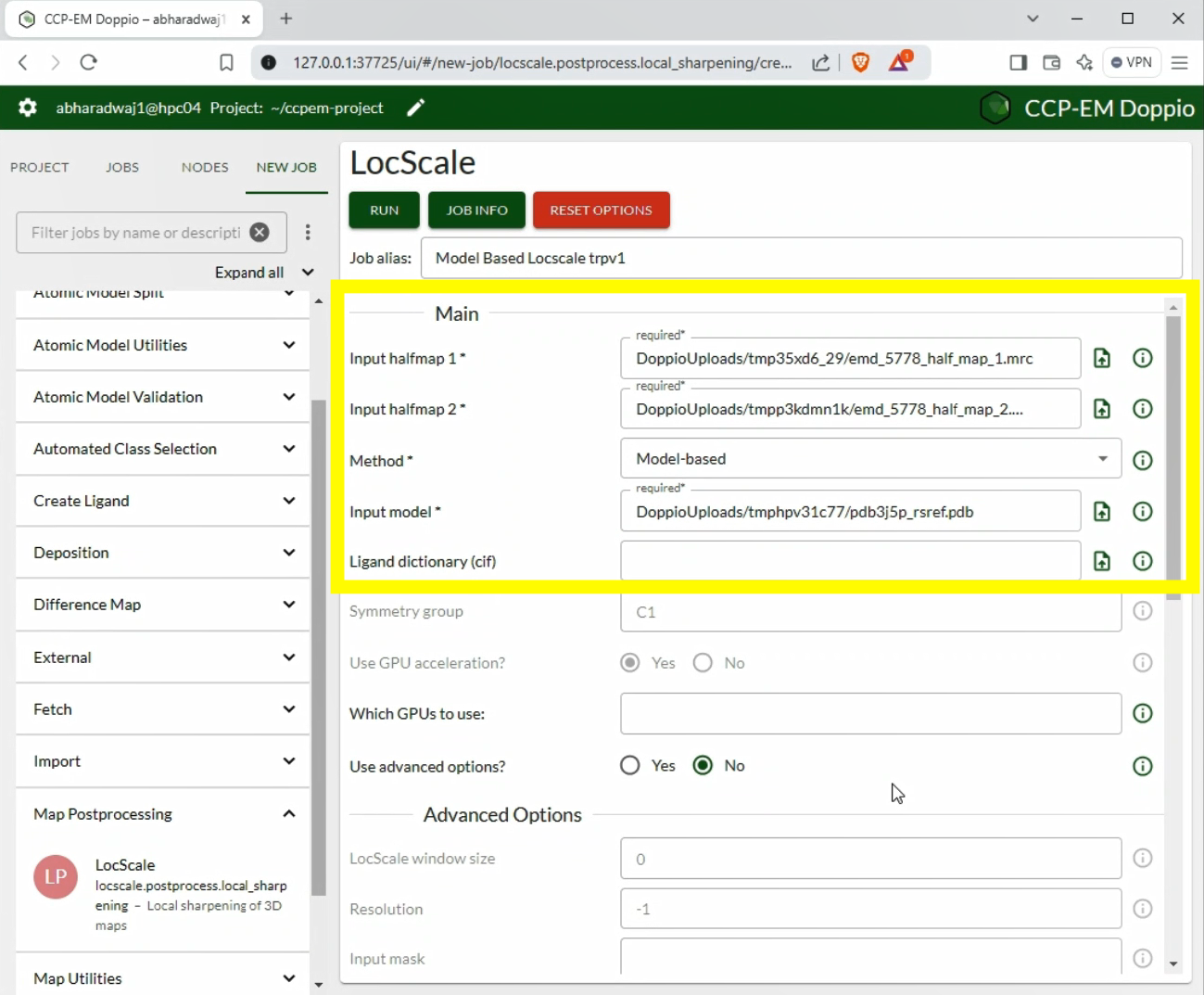The image size is (1204, 995).
Task: Show info for Use advanced options
Action: (x=1143, y=766)
